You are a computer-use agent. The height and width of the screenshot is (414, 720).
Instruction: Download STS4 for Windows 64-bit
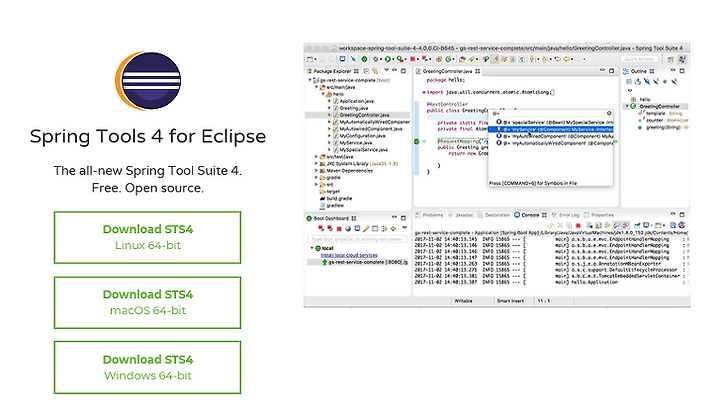147,367
